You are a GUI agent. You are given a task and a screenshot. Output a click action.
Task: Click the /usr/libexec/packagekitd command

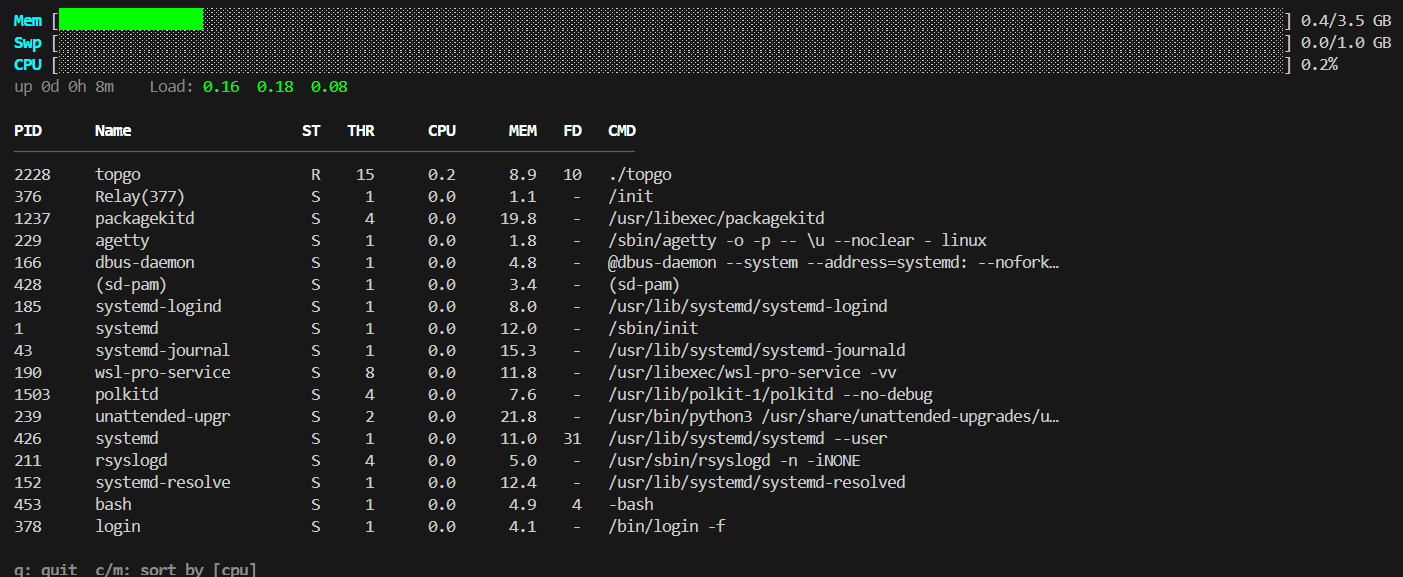click(716, 219)
